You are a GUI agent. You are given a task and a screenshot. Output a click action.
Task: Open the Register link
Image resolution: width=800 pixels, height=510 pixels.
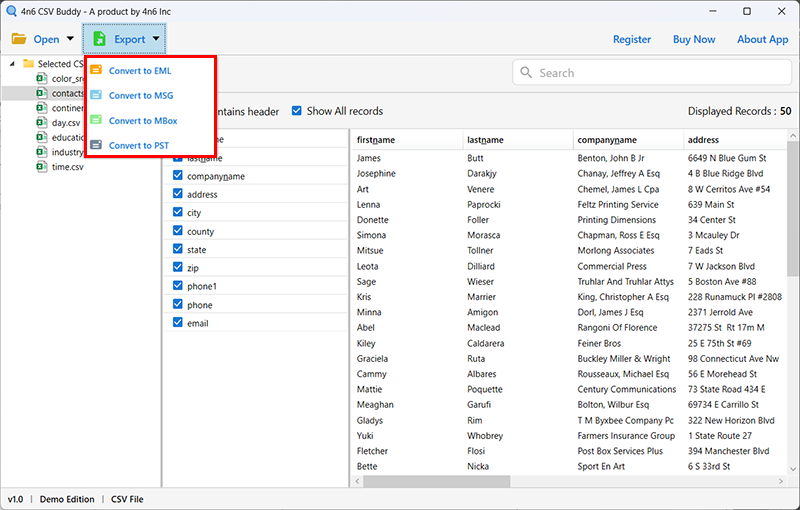point(632,39)
